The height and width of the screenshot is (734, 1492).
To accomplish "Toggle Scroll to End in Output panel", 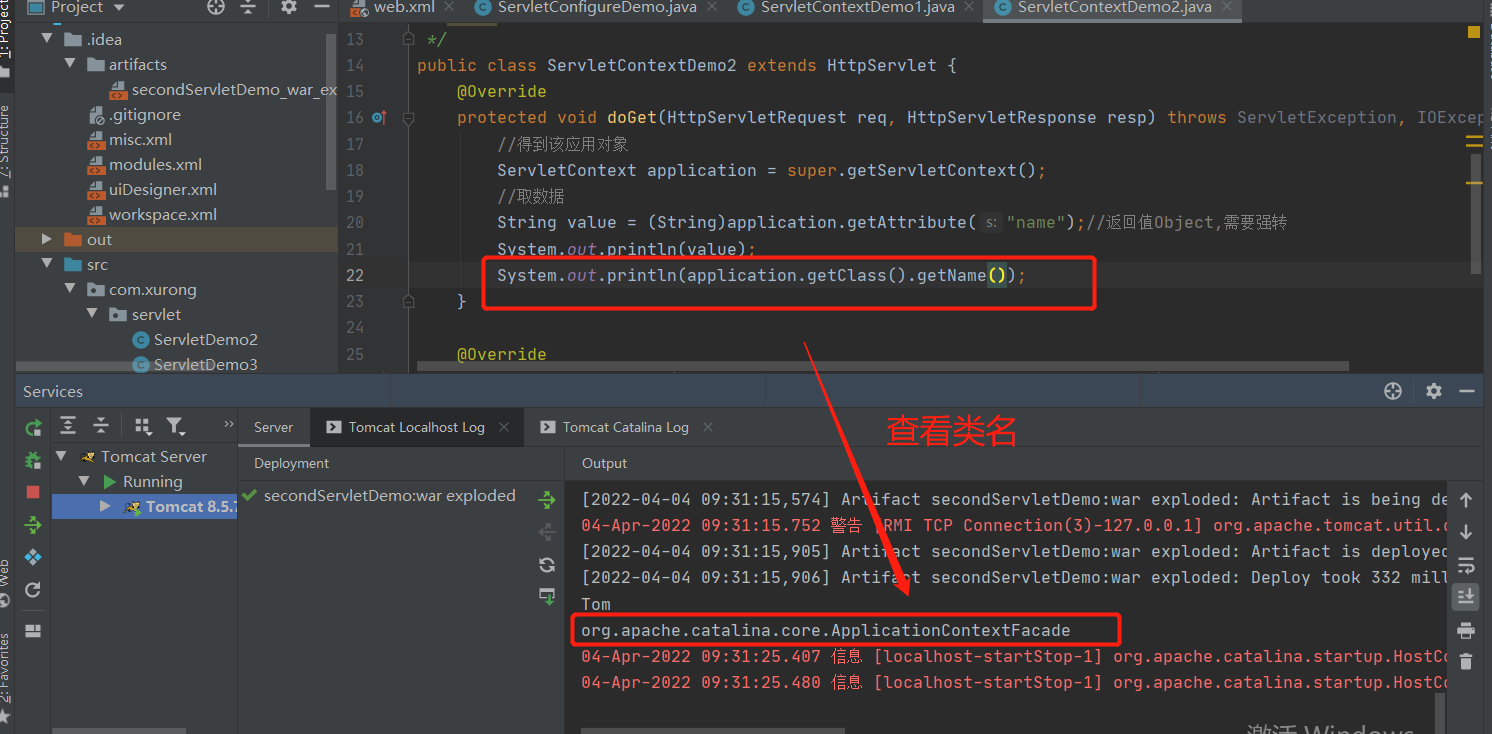I will (x=1466, y=597).
